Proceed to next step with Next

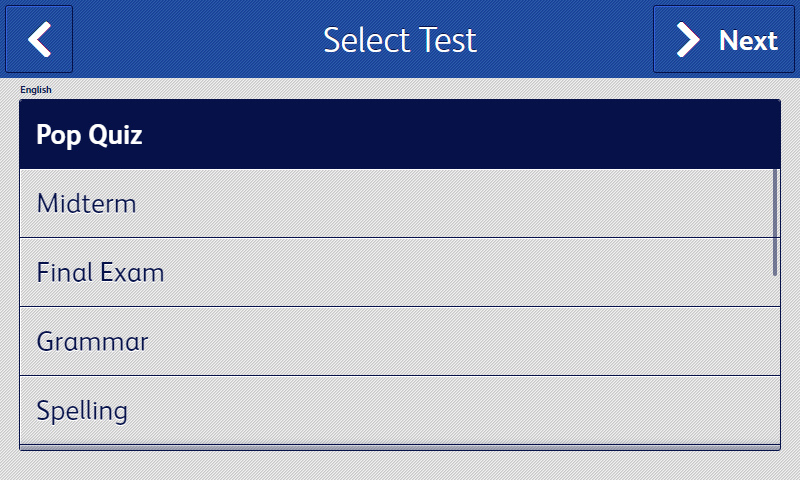pyautogui.click(x=723, y=39)
